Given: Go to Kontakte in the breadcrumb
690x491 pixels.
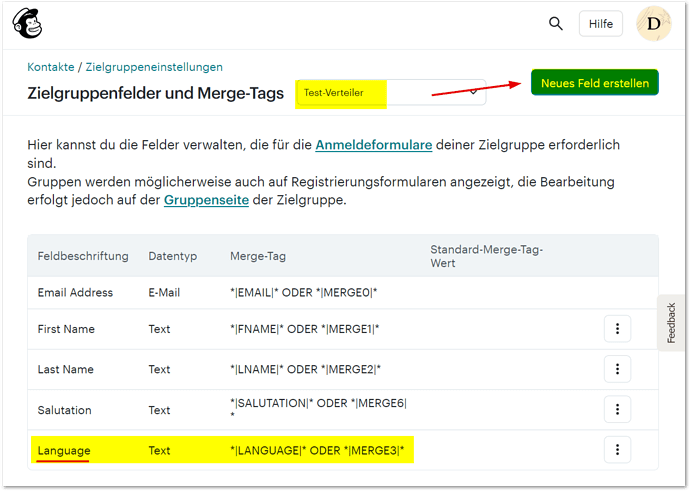Looking at the screenshot, I should 50,67.
